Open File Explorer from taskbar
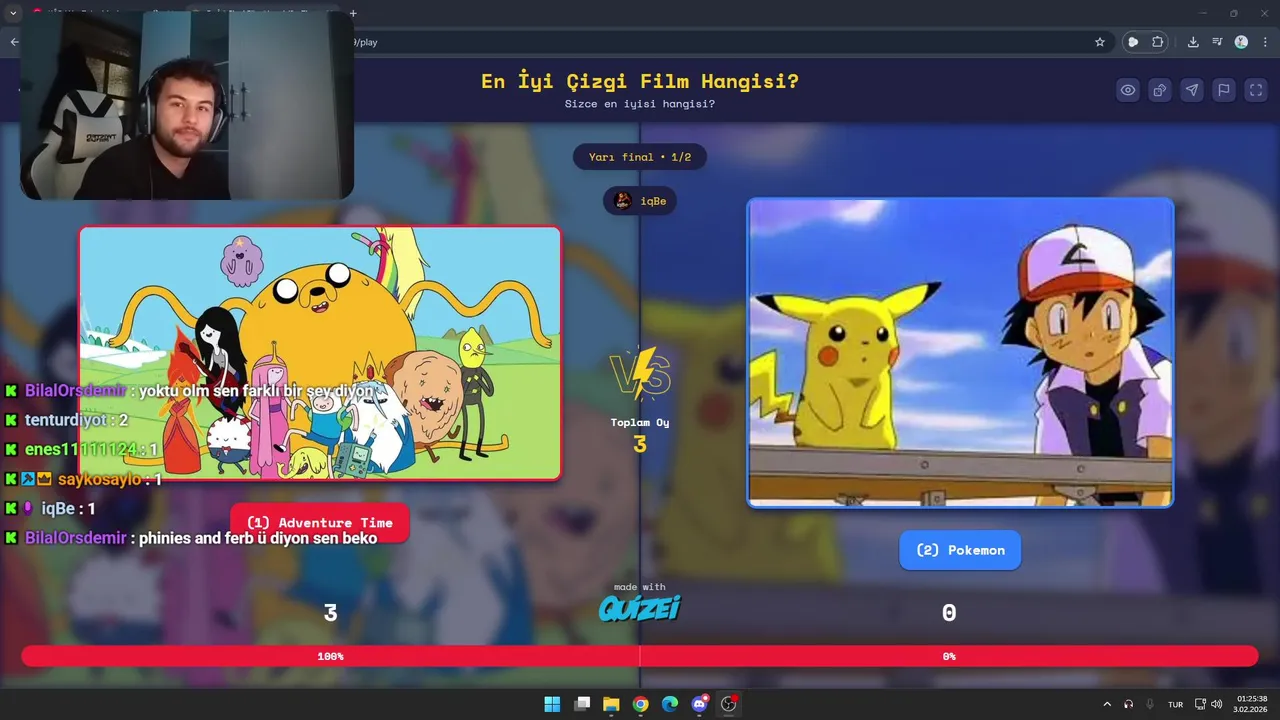Image resolution: width=1280 pixels, height=720 pixels. click(x=611, y=704)
